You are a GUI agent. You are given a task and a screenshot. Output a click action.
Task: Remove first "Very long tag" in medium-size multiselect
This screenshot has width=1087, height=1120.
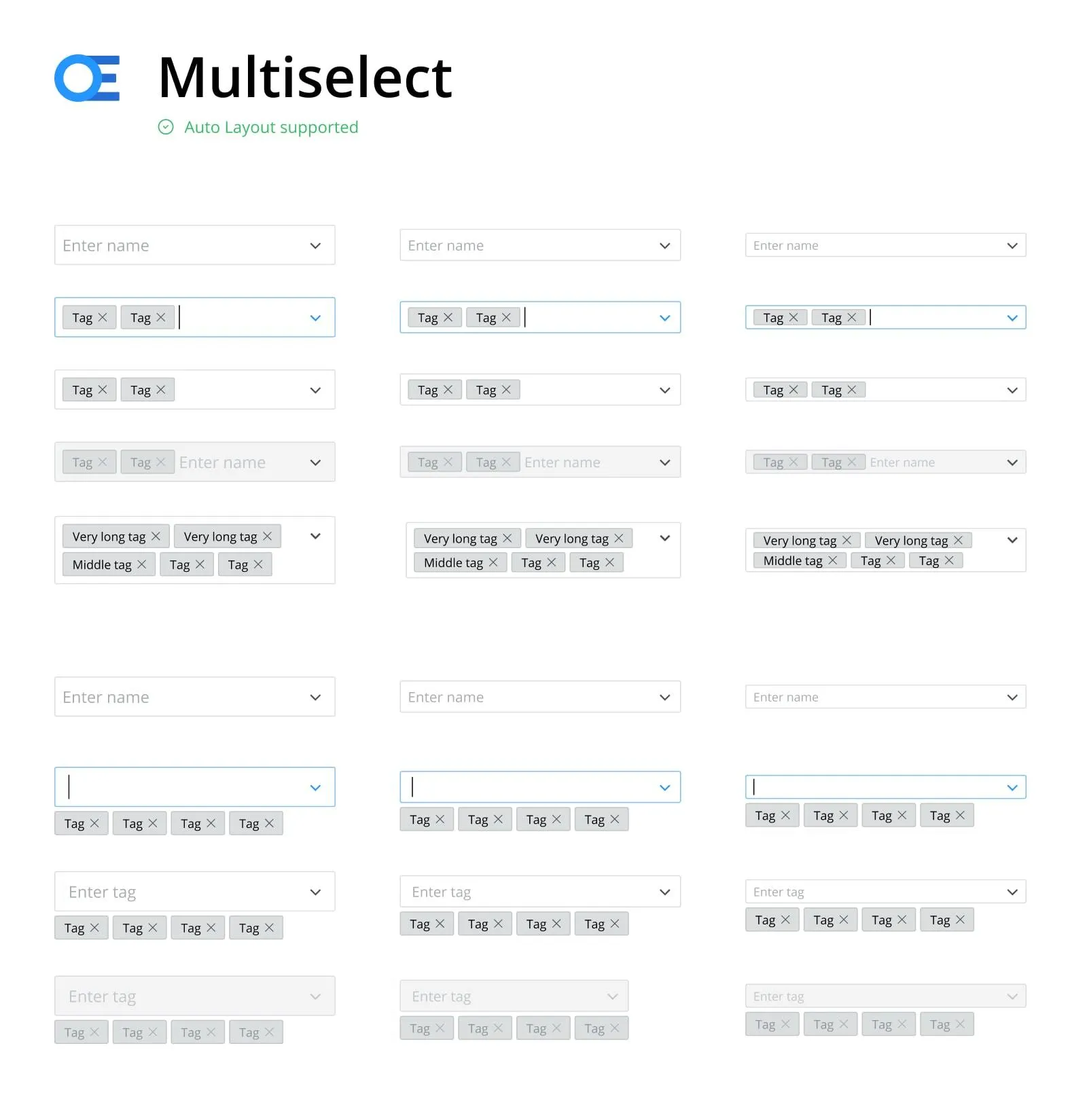tap(507, 538)
